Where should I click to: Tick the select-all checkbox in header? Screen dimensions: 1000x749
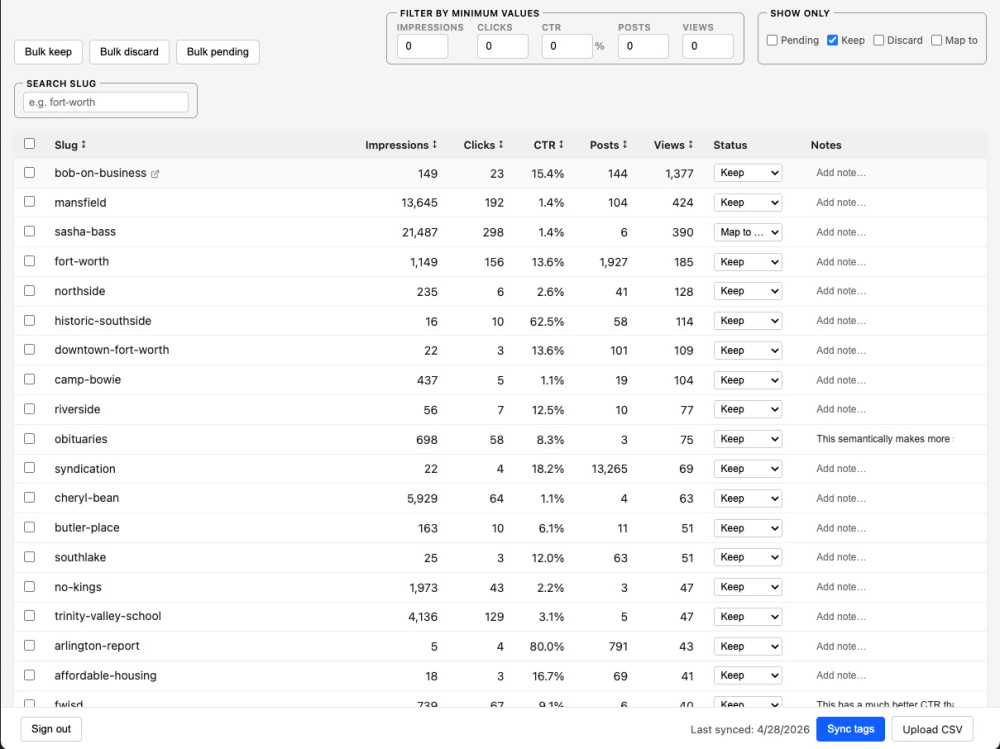pos(29,144)
